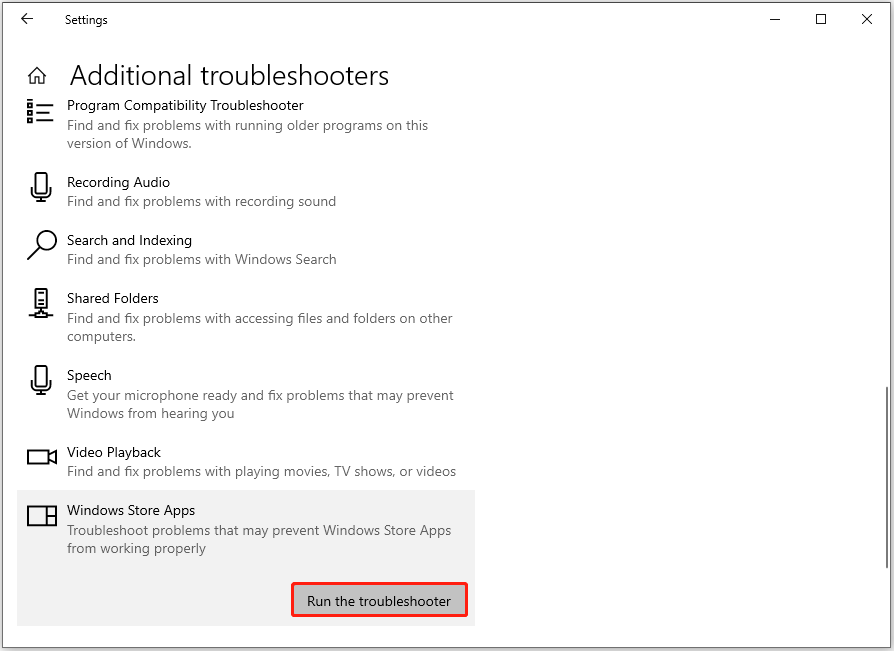Run the Windows Store Apps troubleshooter

click(x=379, y=600)
